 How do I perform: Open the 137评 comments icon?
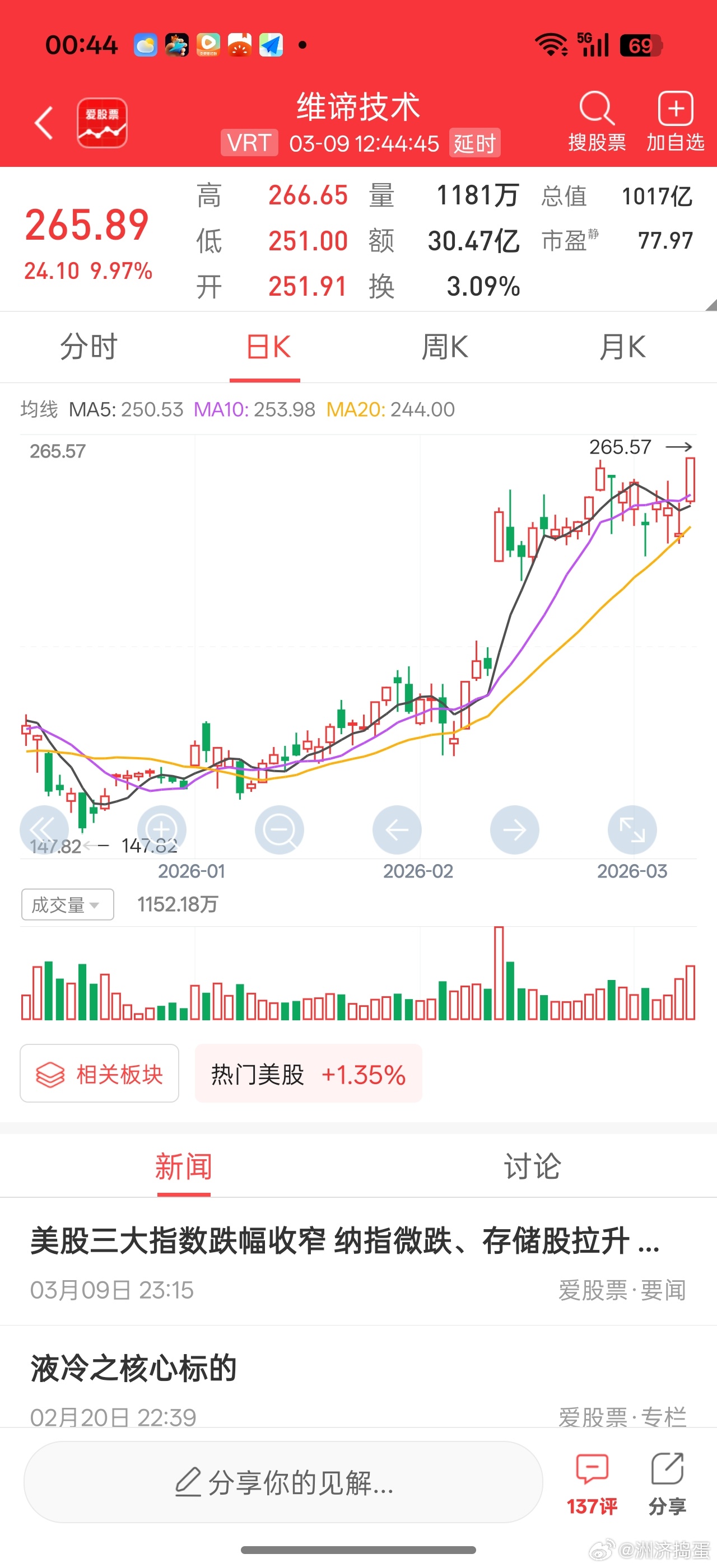tap(592, 1483)
